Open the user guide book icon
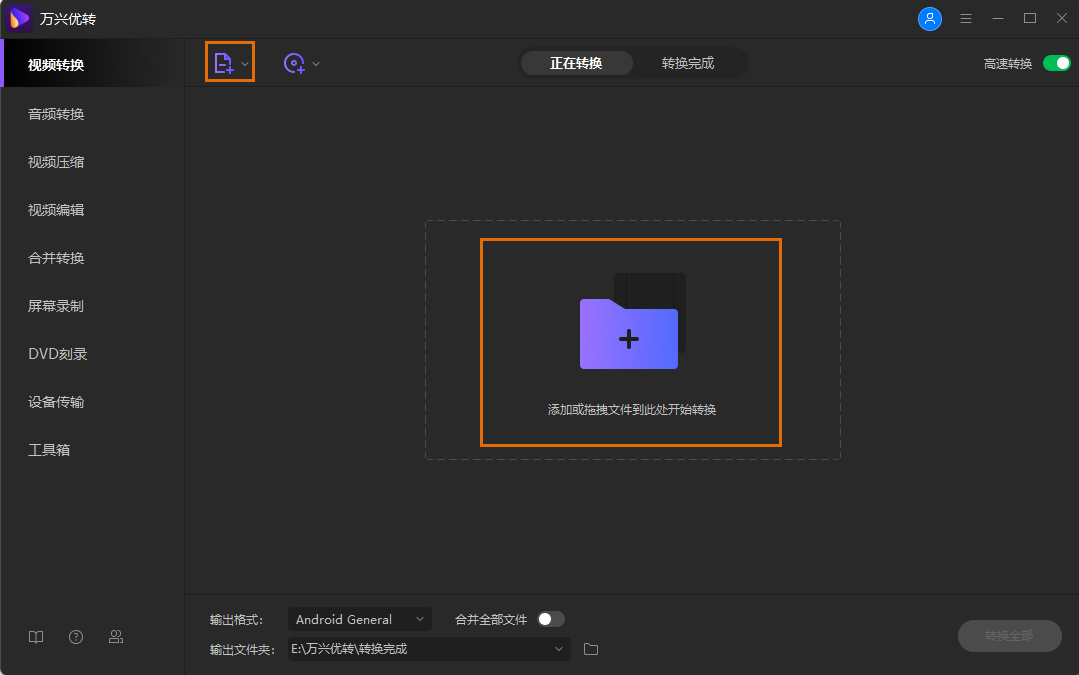The height and width of the screenshot is (675, 1079). pos(36,636)
